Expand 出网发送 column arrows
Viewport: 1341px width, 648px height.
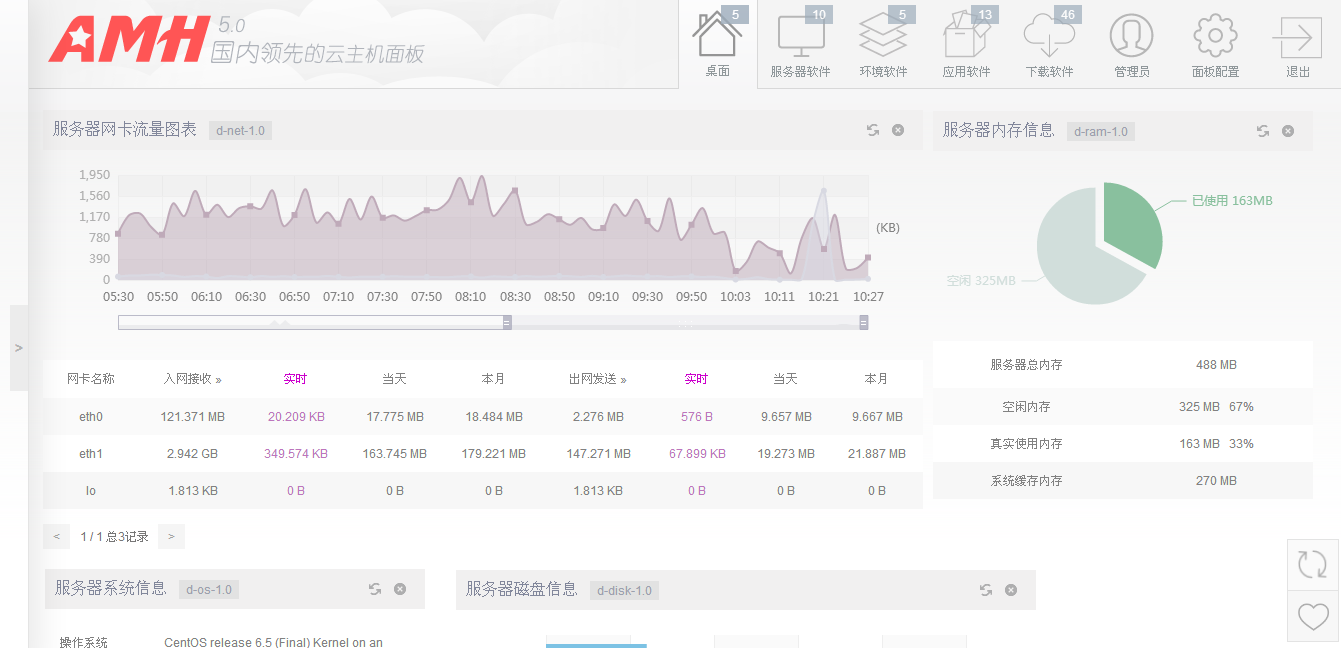coord(623,380)
